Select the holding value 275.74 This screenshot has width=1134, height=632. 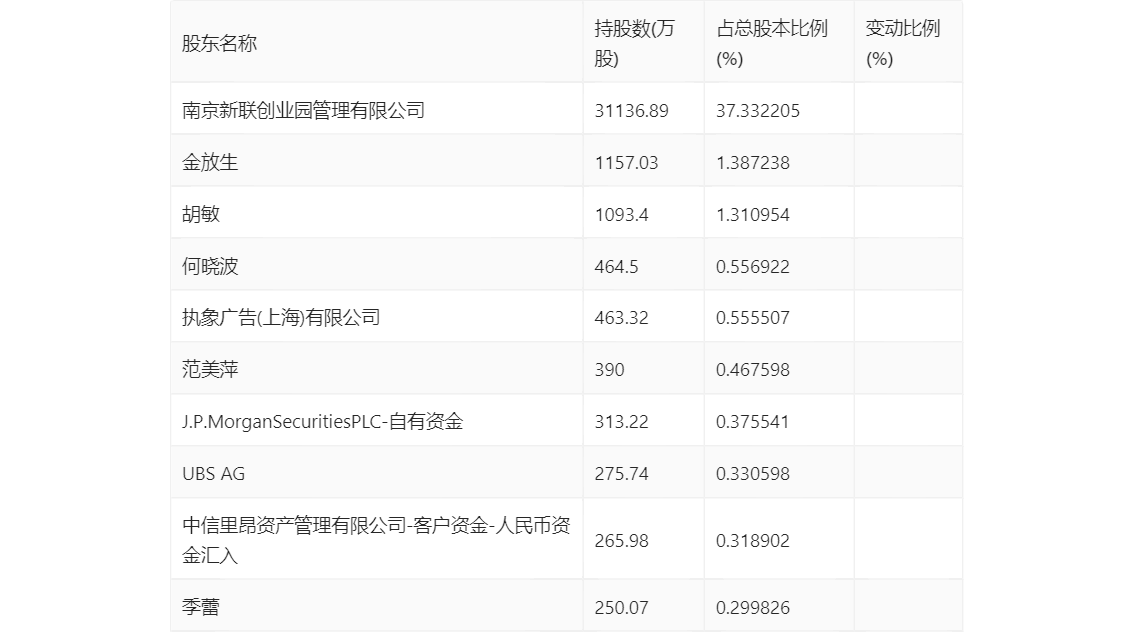click(621, 474)
